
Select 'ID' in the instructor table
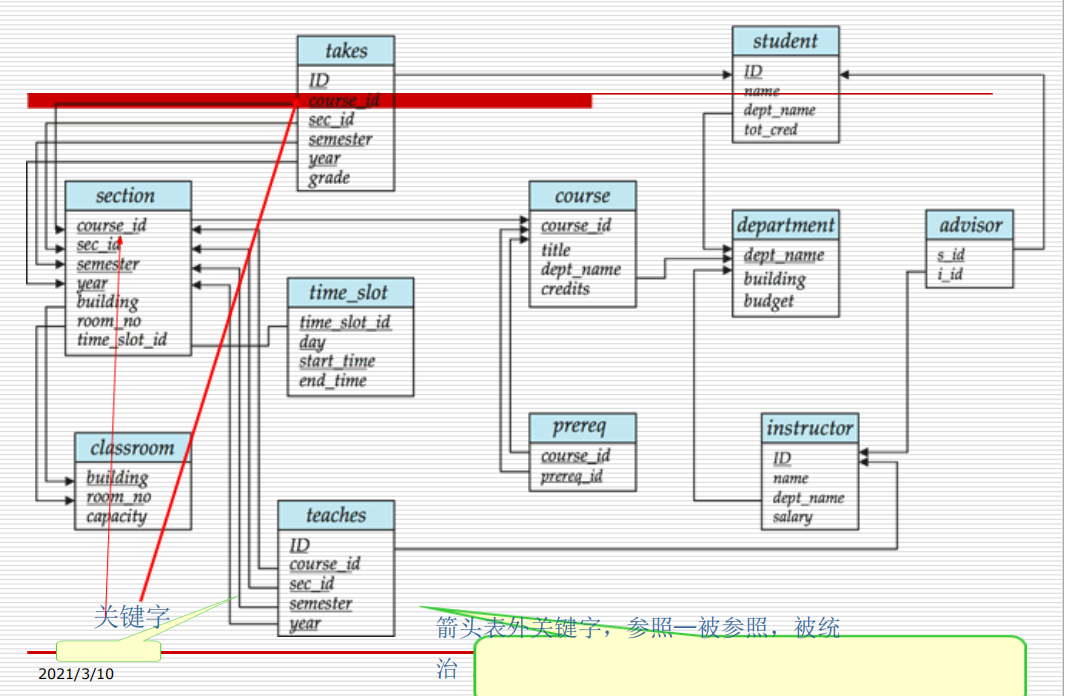click(782, 458)
